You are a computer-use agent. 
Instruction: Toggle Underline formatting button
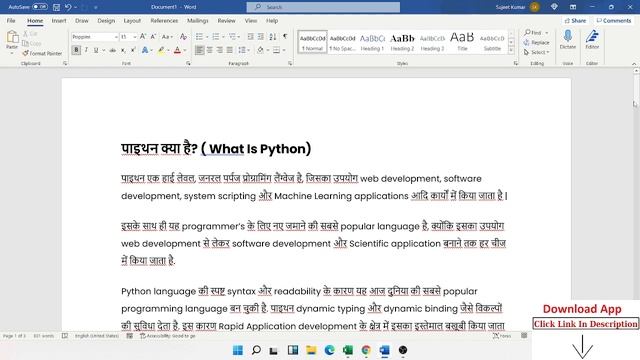(x=96, y=50)
